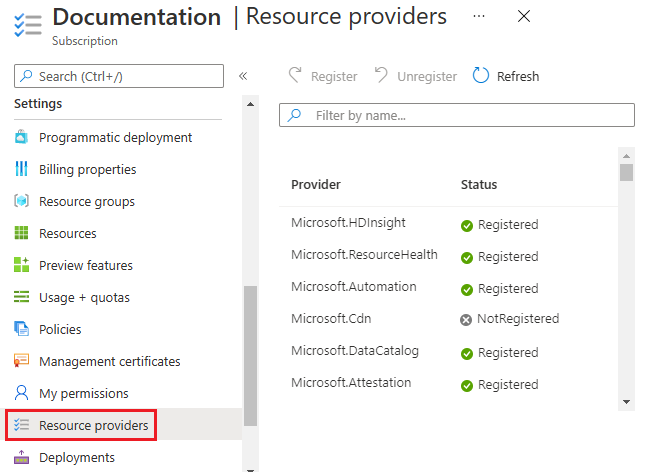
Task: Click the Policies icon in sidebar
Action: click(22, 330)
